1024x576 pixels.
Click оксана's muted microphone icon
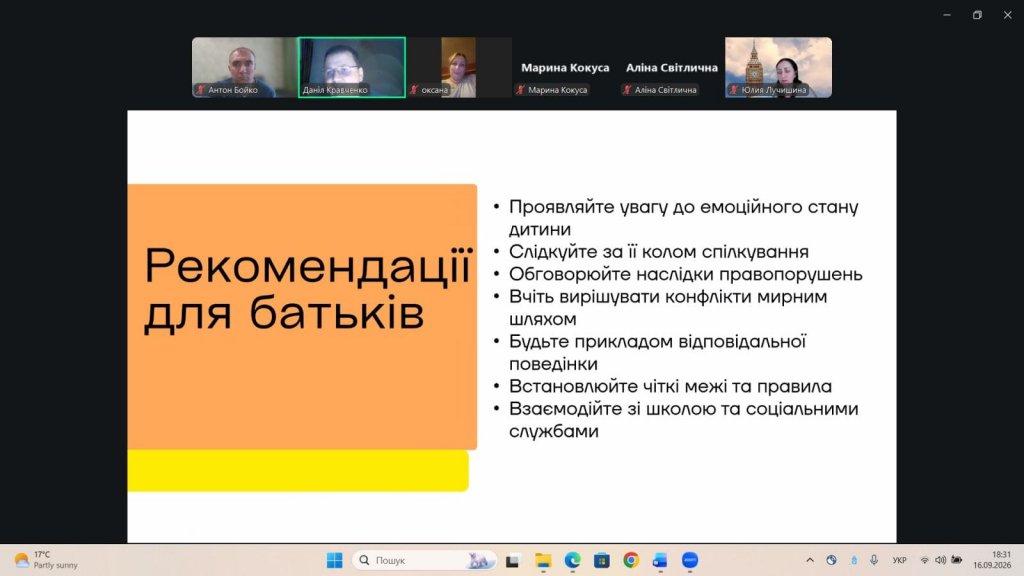pyautogui.click(x=414, y=90)
